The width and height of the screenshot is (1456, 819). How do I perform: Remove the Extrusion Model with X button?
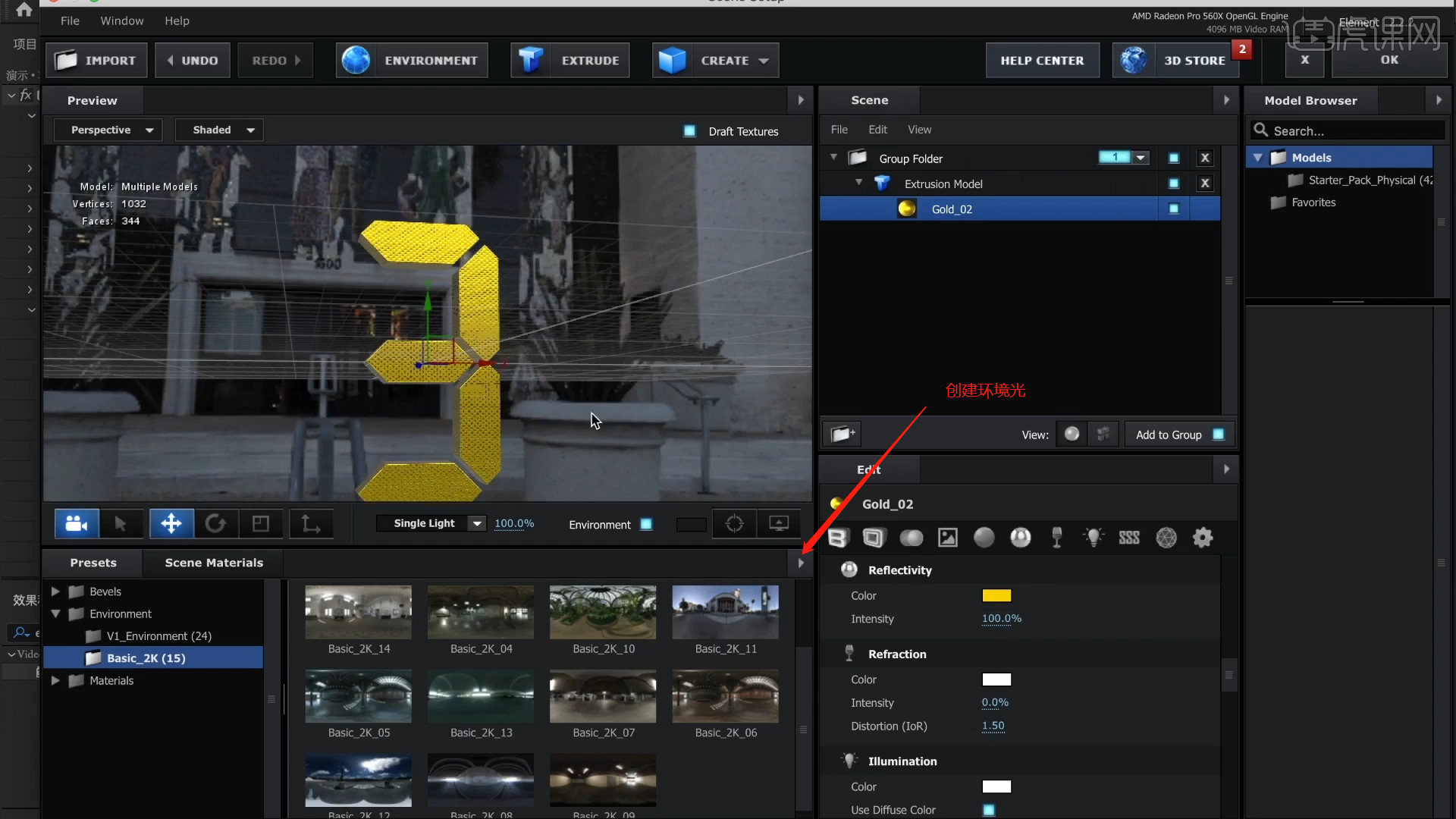[1205, 183]
